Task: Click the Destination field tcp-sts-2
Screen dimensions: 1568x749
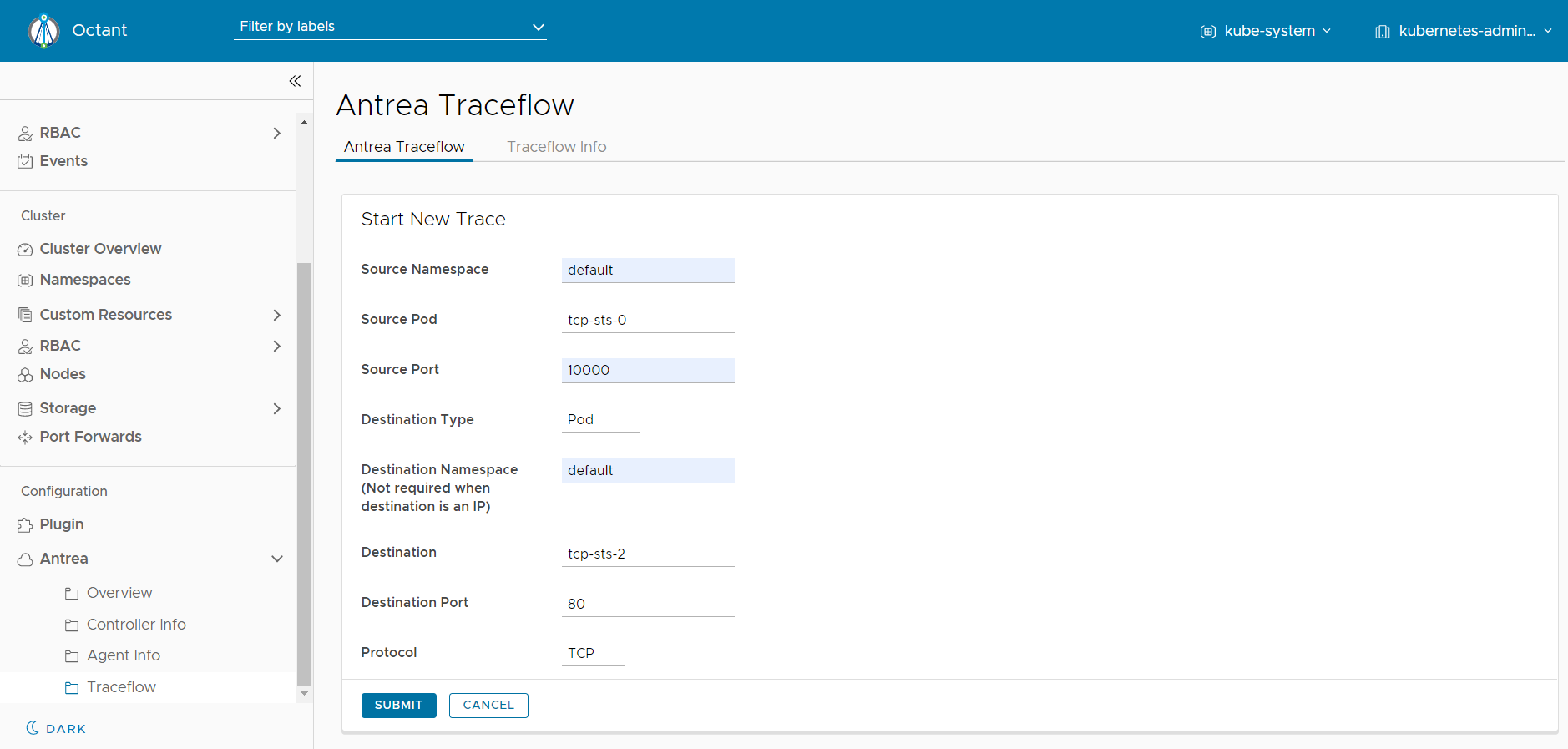Action: [648, 554]
